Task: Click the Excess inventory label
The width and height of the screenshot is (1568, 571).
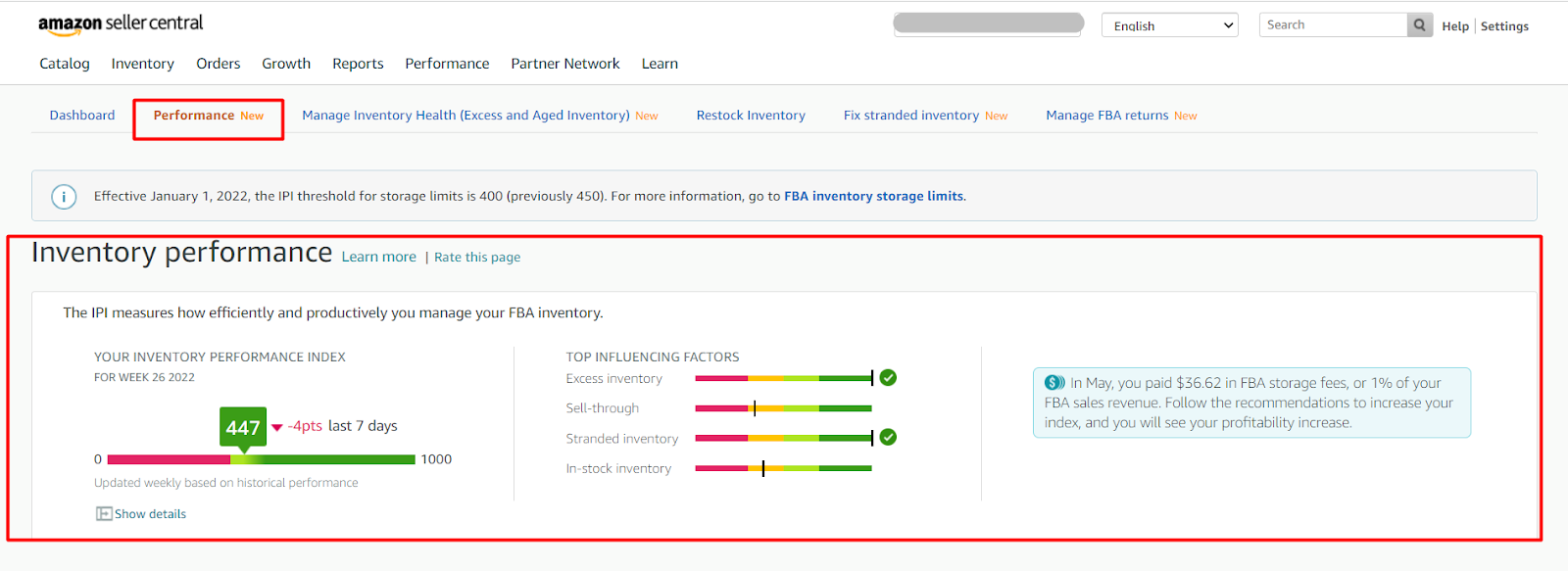Action: [614, 379]
